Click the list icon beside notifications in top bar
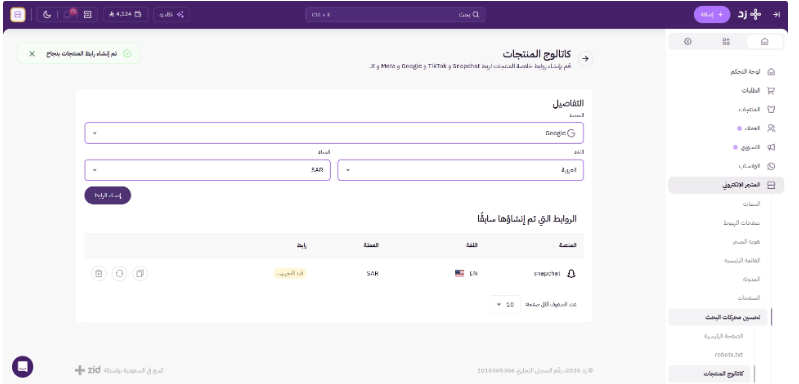Screen dimensions: 799x384 [x=87, y=15]
